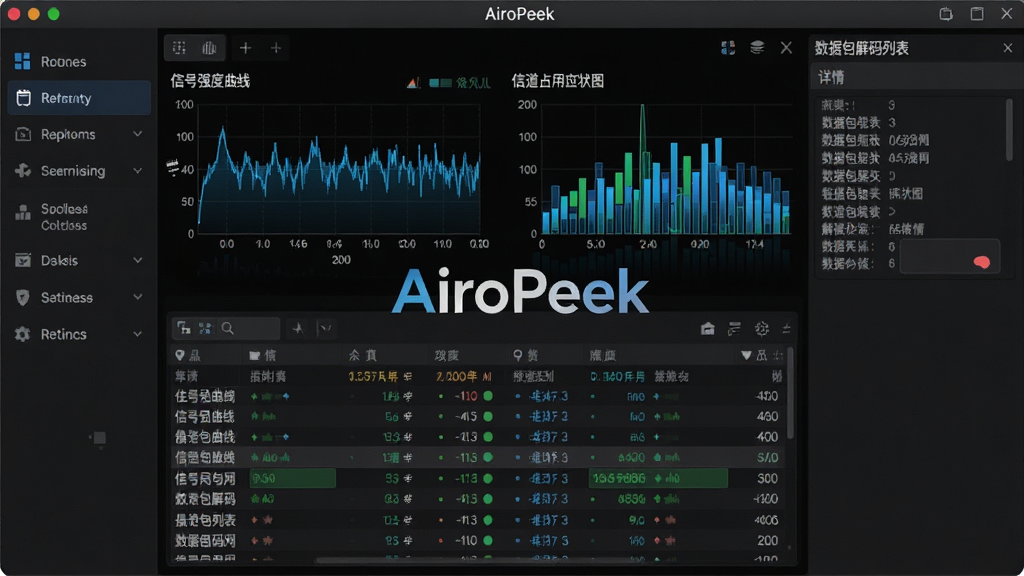The width and height of the screenshot is (1024, 576).
Task: Click the orange chart icon in signal legend
Action: pos(413,83)
